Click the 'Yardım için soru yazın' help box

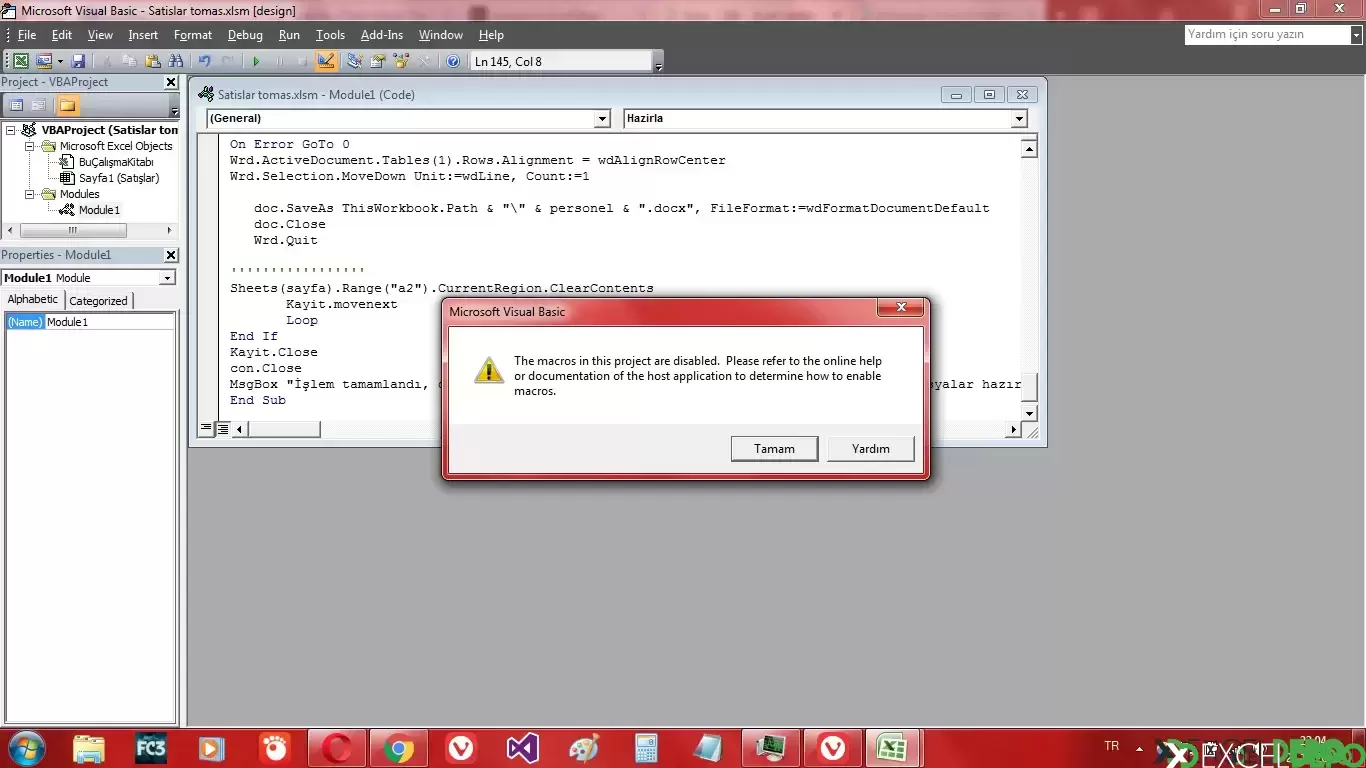coord(1267,35)
